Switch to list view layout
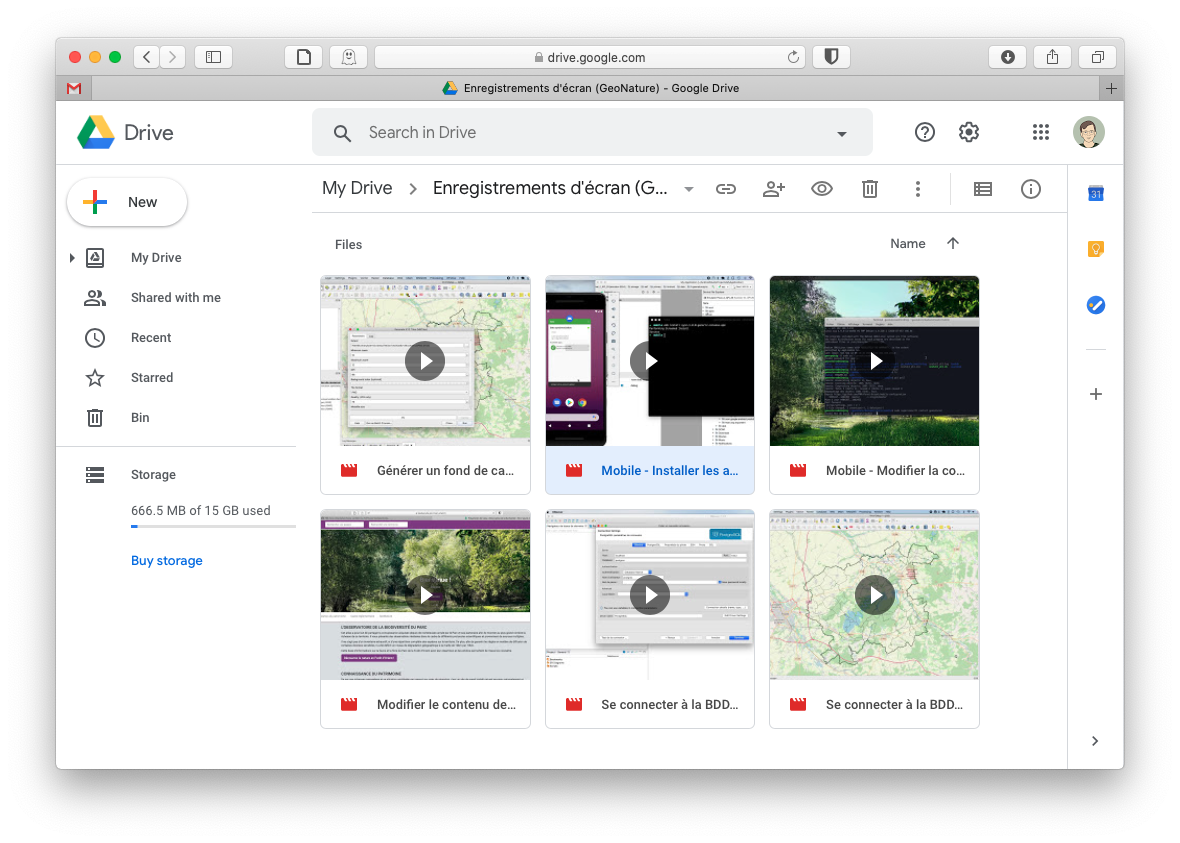 (983, 189)
